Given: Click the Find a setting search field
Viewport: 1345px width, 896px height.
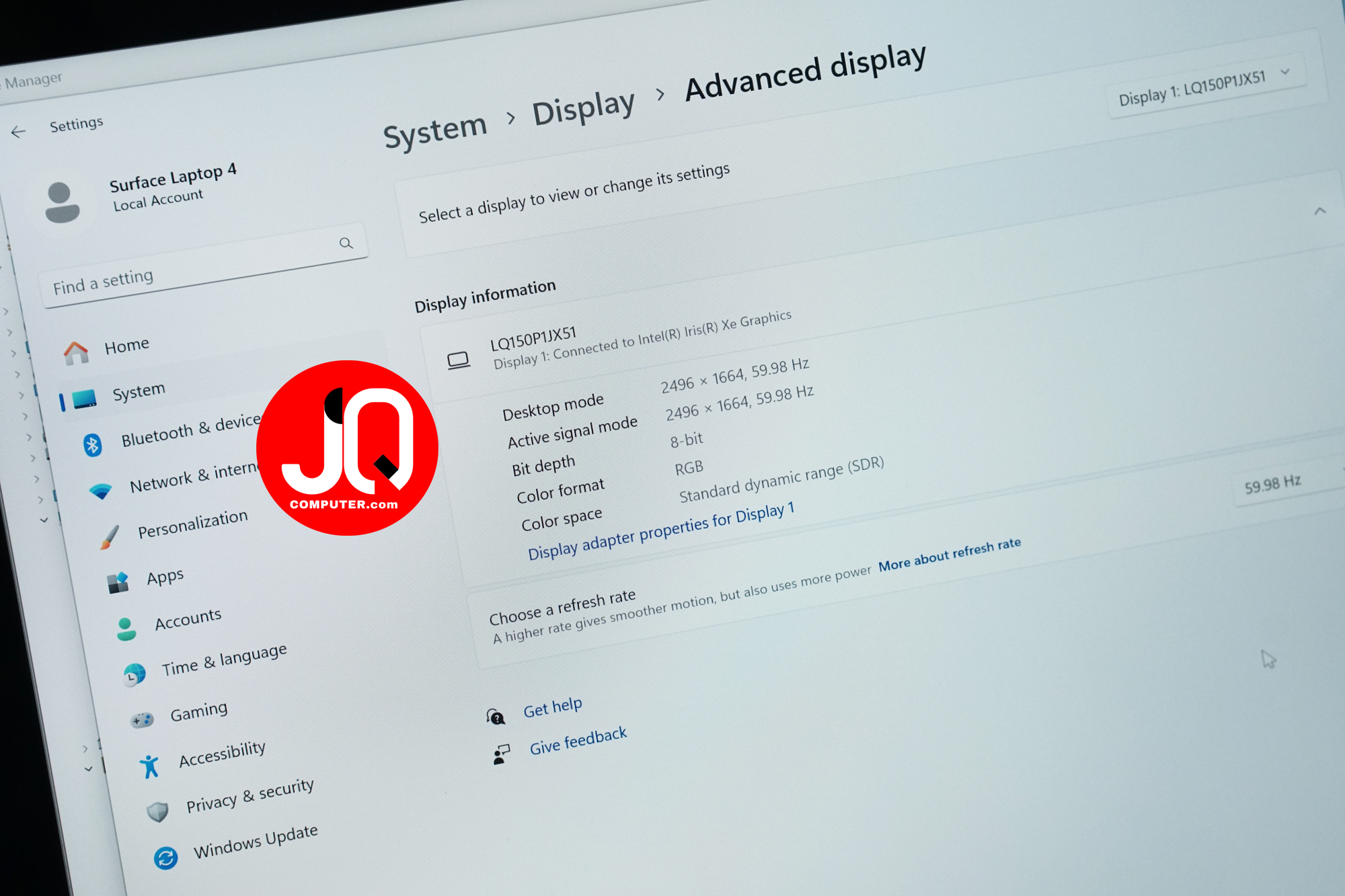Looking at the screenshot, I should coord(205,266).
